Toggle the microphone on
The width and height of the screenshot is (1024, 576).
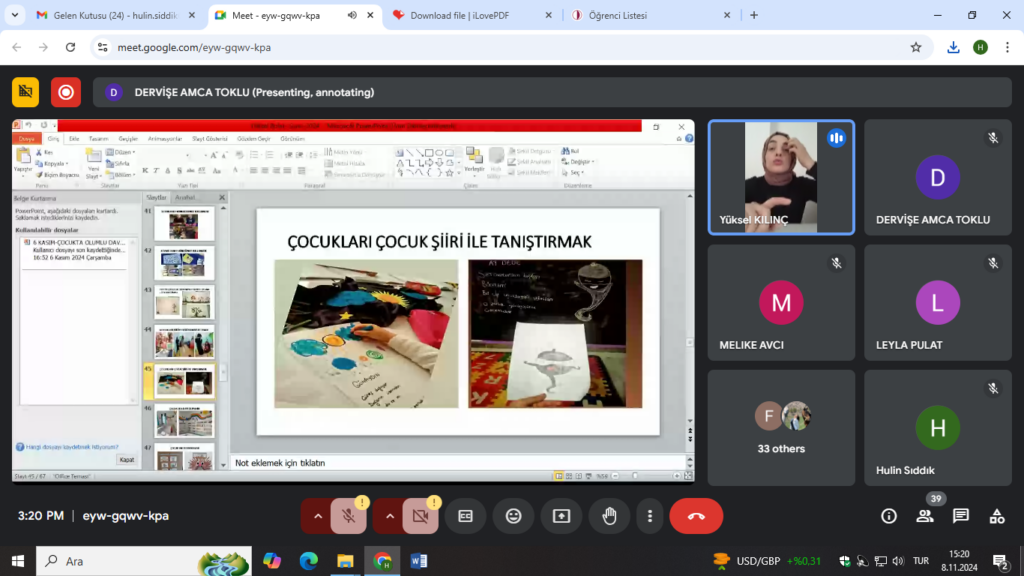(348, 516)
